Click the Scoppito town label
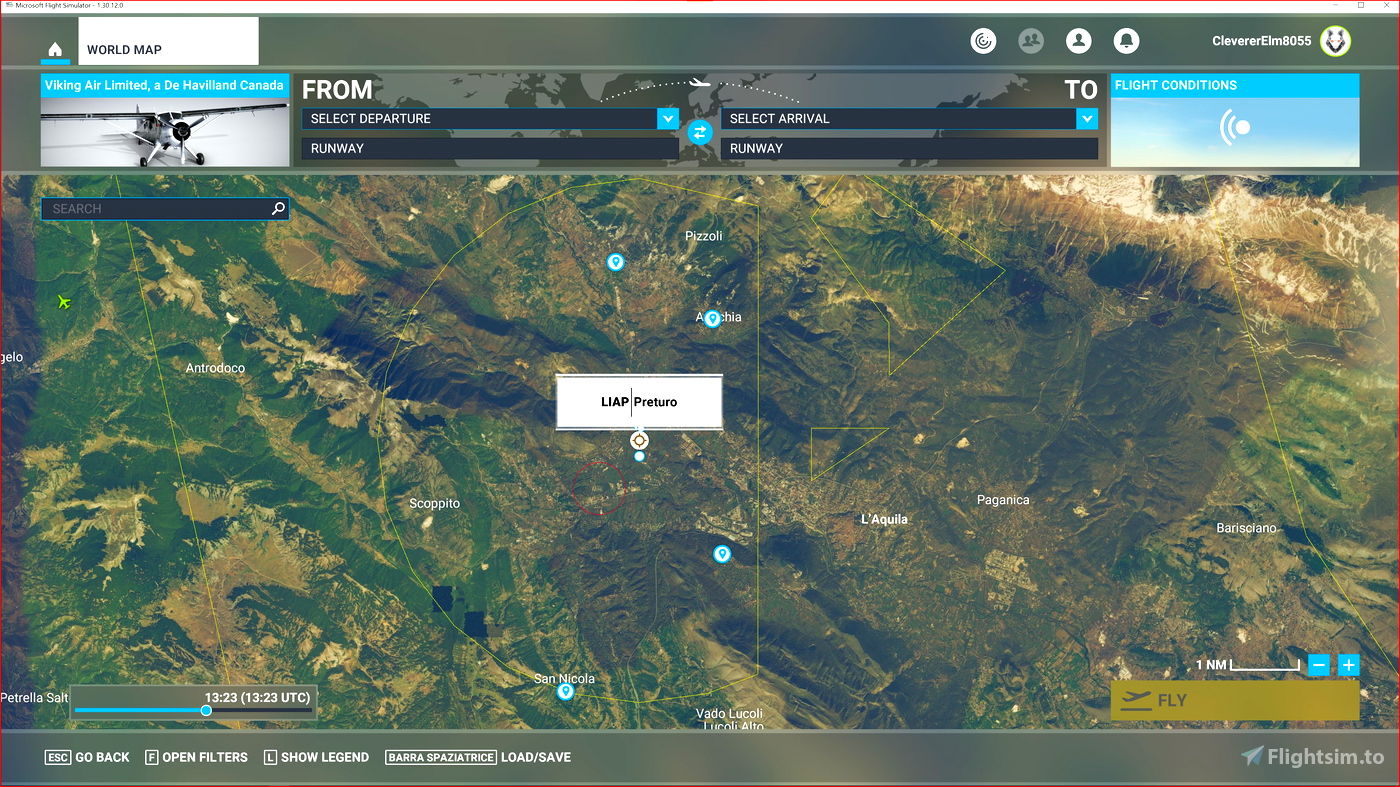This screenshot has width=1400, height=787. (x=435, y=504)
